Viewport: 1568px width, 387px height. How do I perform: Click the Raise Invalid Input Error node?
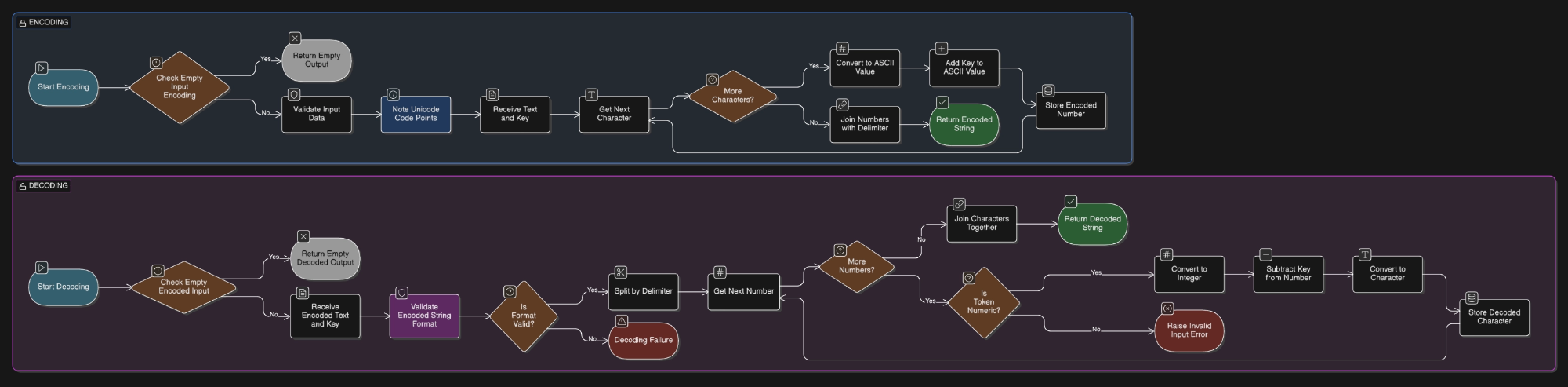point(1189,330)
